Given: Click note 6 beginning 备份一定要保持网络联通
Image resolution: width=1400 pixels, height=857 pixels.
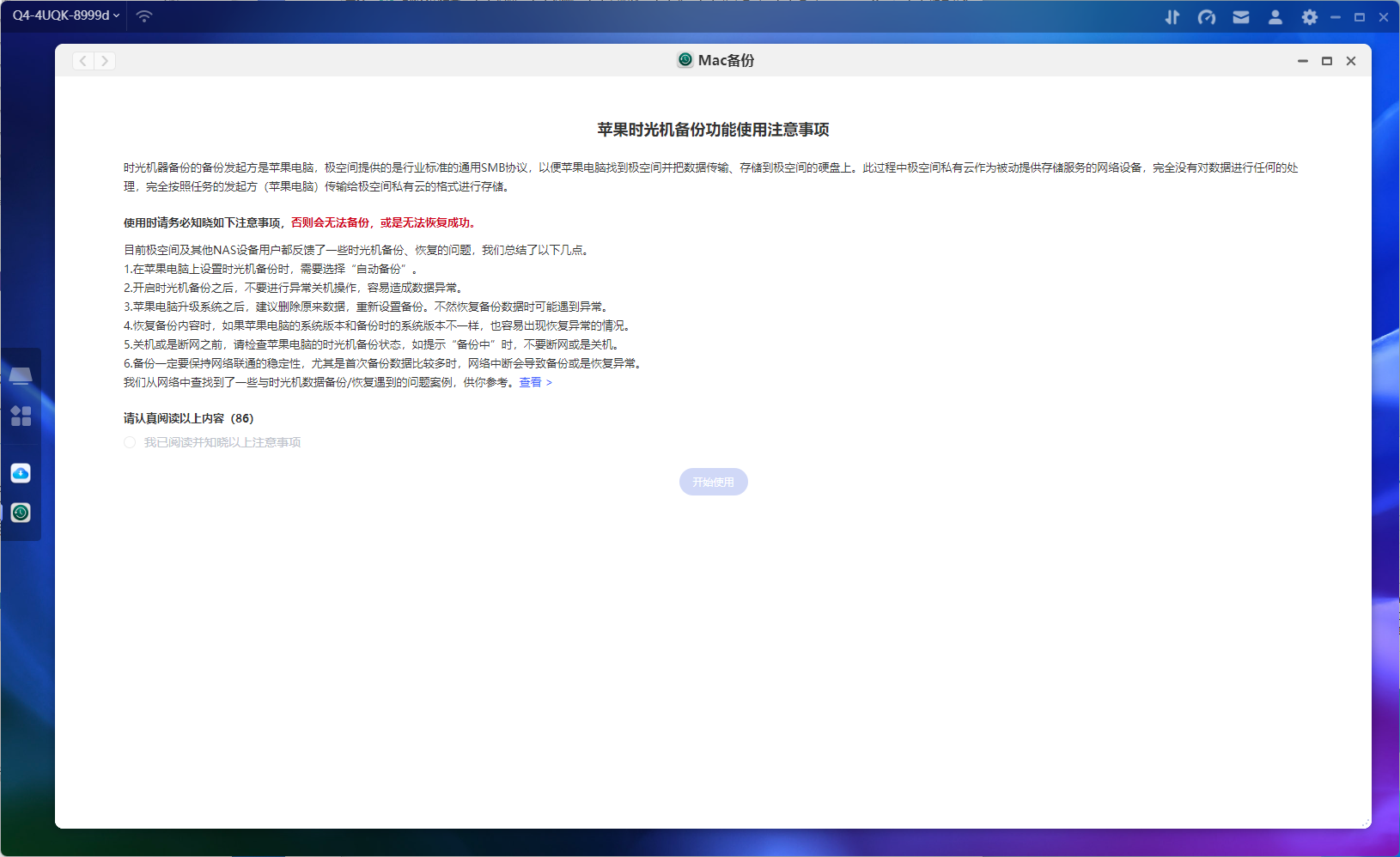Looking at the screenshot, I should 384,364.
